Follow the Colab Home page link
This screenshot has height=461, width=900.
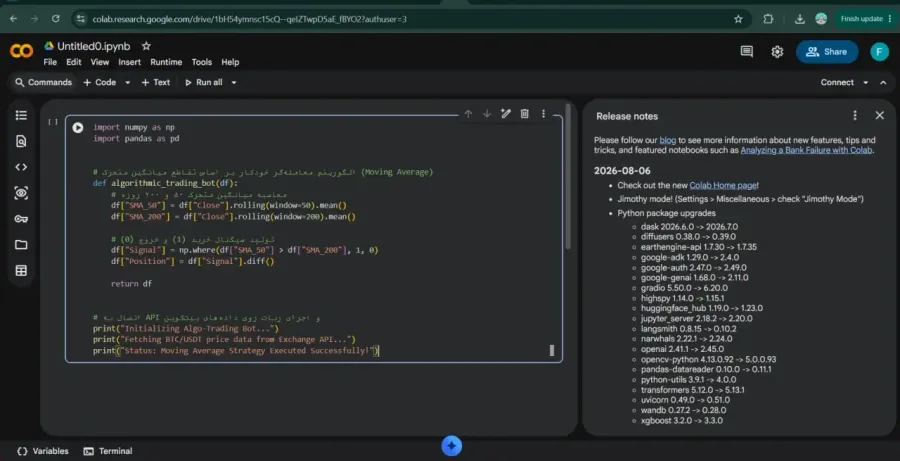(723, 185)
